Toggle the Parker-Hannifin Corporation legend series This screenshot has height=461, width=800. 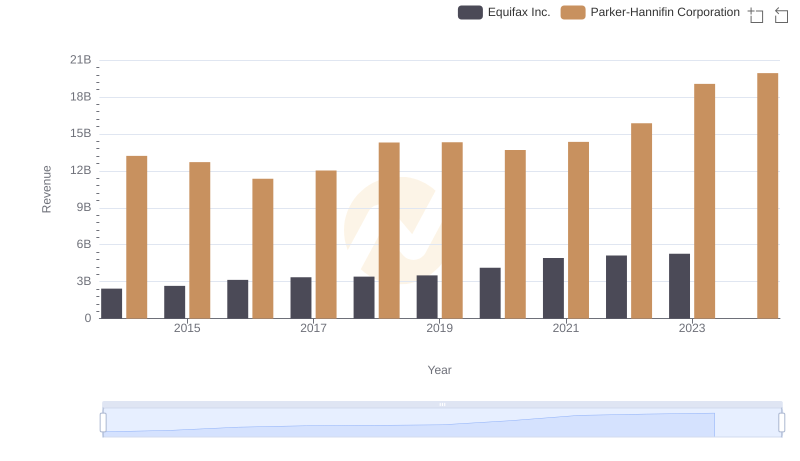click(650, 12)
